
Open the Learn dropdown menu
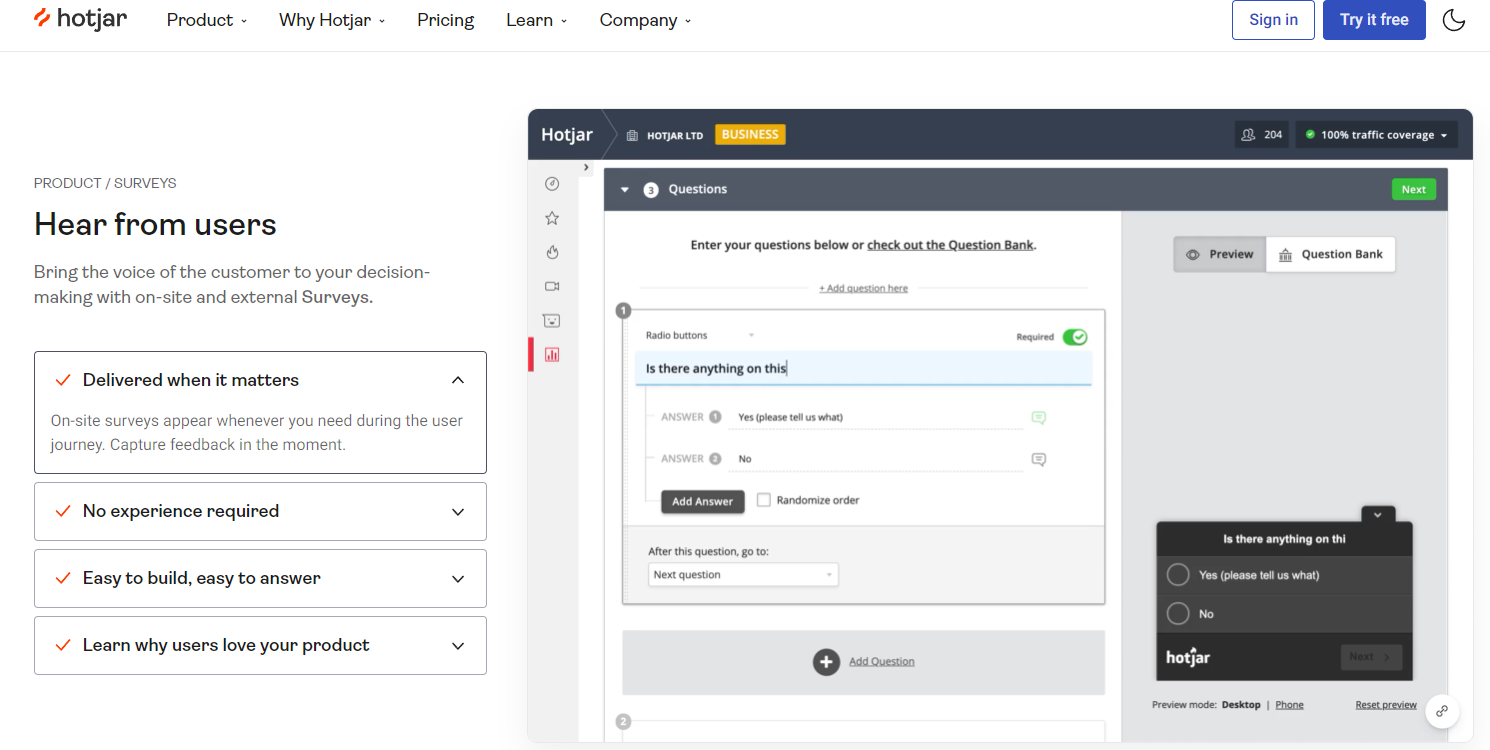(x=537, y=20)
